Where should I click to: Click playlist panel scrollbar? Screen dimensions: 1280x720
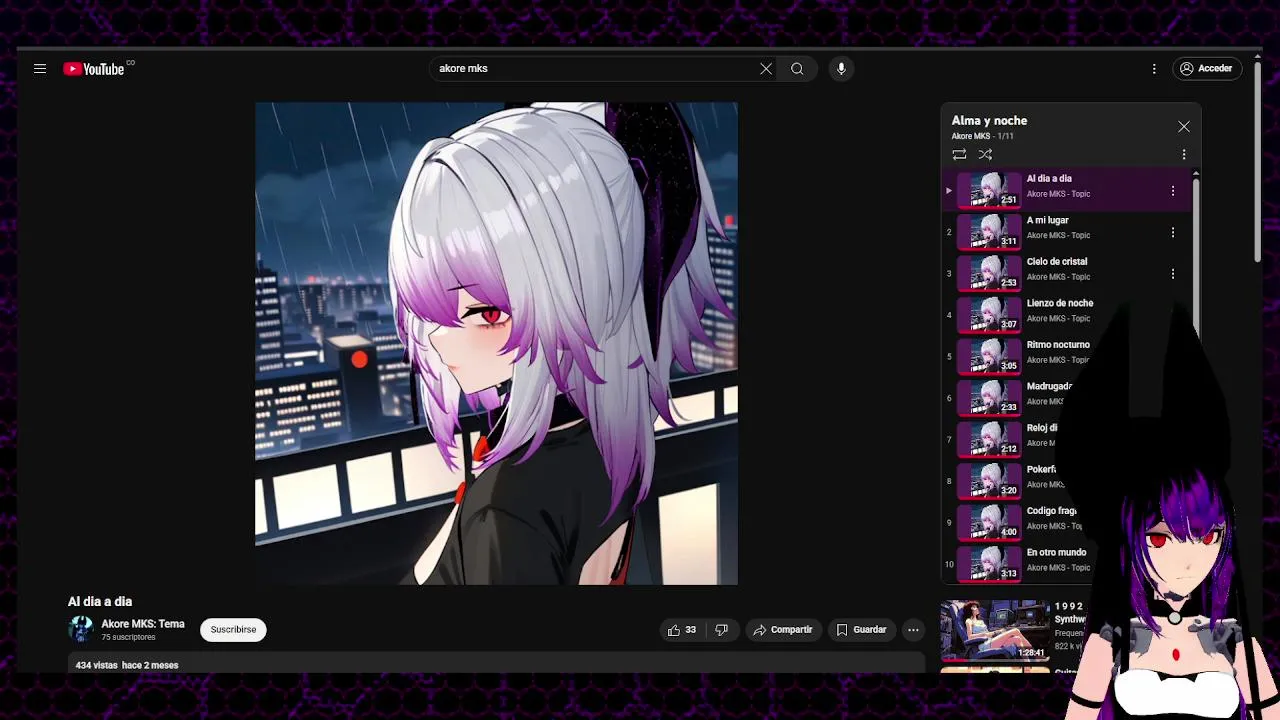pos(1195,255)
